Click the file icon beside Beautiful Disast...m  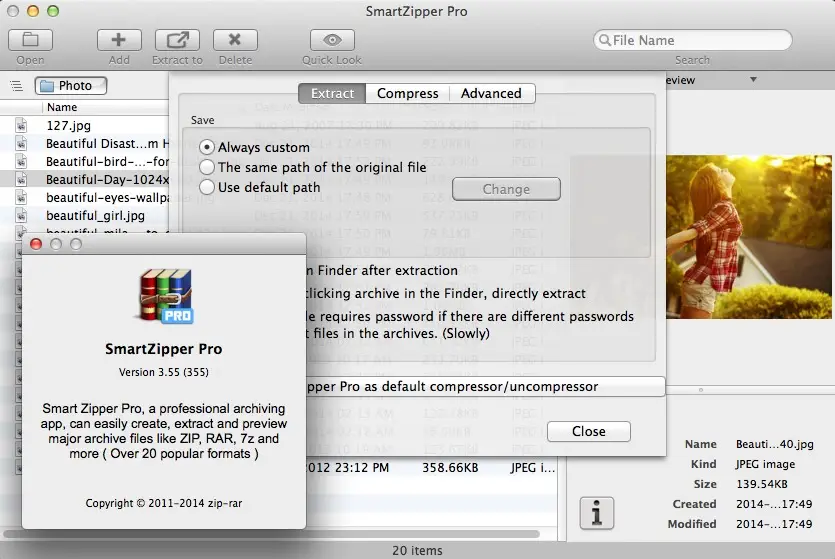coord(21,144)
